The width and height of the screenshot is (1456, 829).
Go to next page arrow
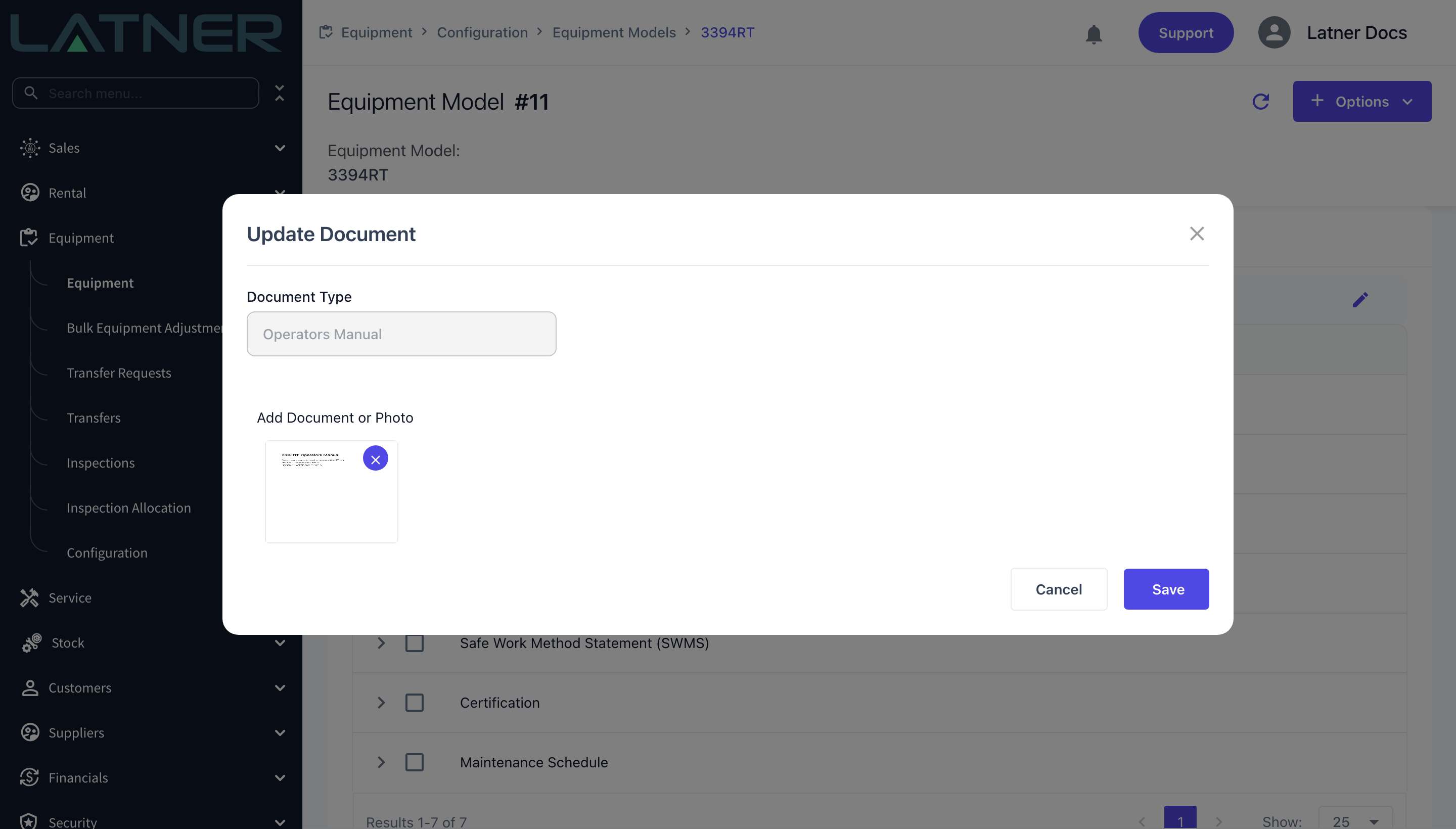pos(1218,821)
